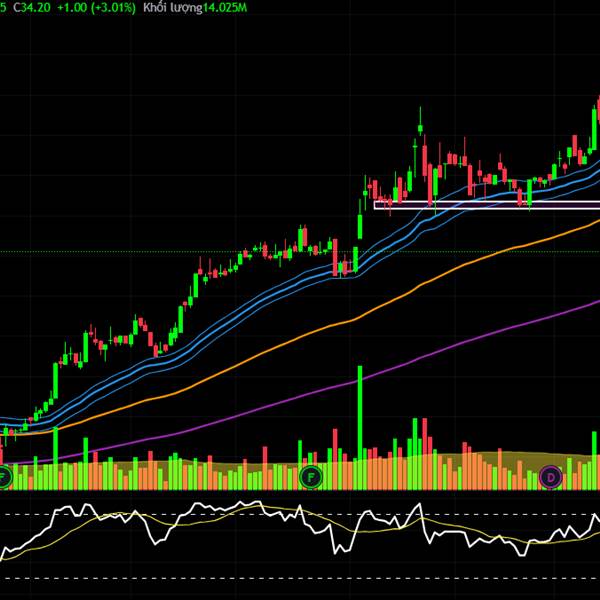Click the green F event marker

pos(311,477)
